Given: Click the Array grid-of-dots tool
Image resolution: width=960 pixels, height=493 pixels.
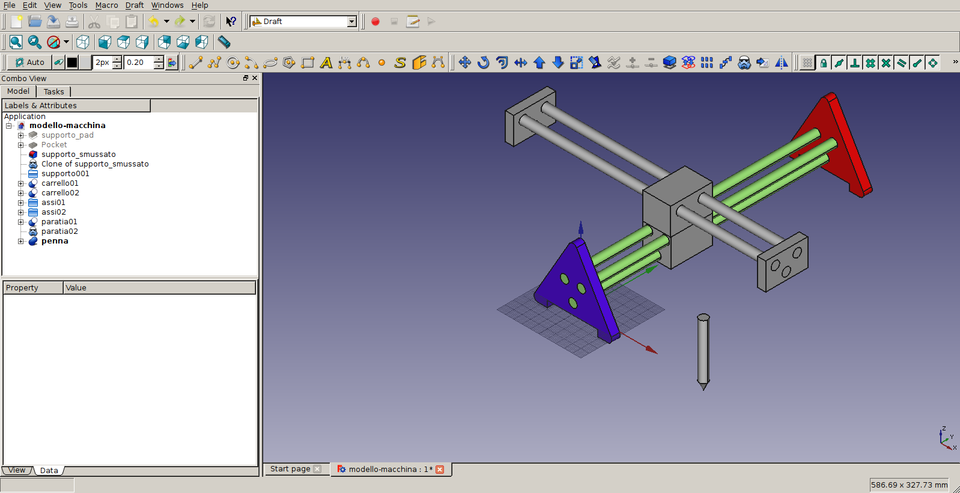Looking at the screenshot, I should (707, 62).
